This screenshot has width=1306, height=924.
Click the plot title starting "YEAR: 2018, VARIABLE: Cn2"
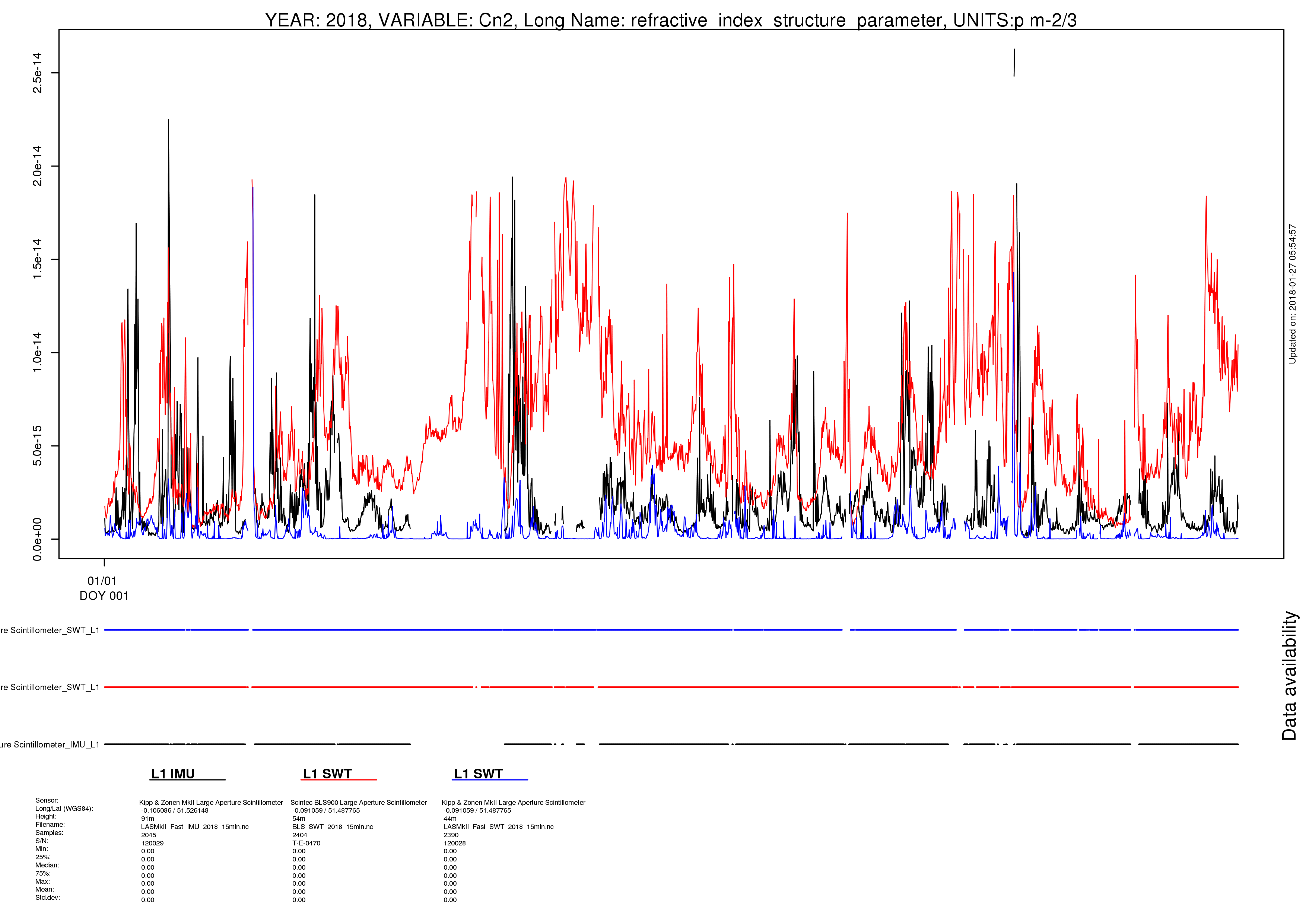click(x=671, y=20)
